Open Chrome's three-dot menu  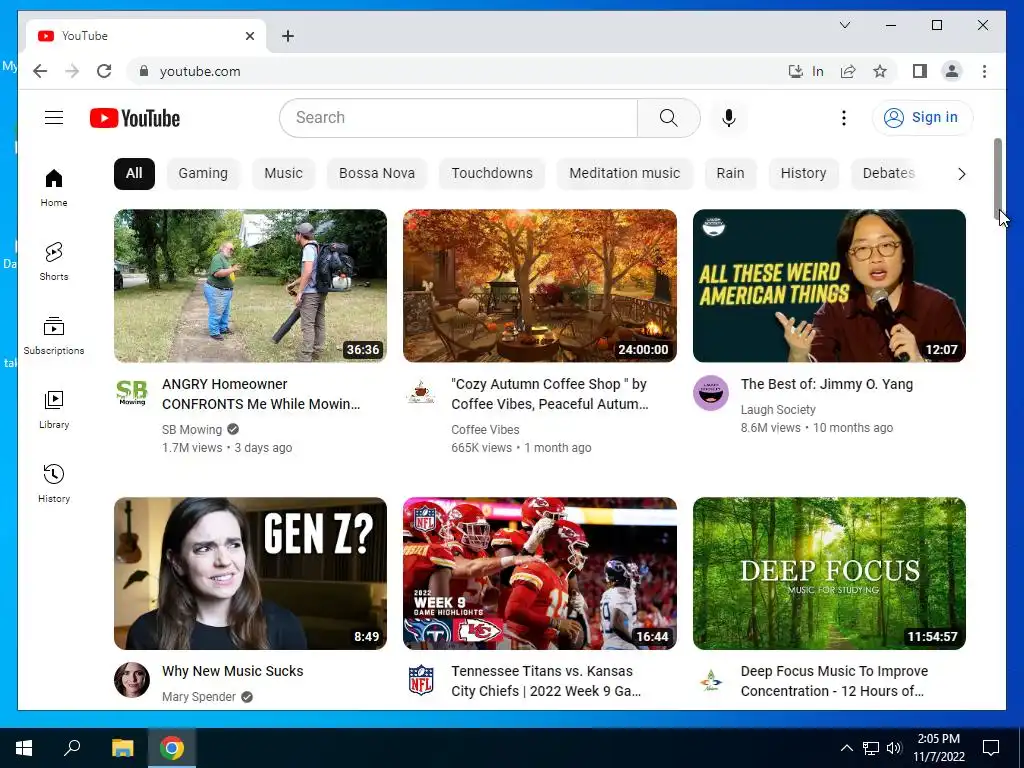pyautogui.click(x=984, y=71)
